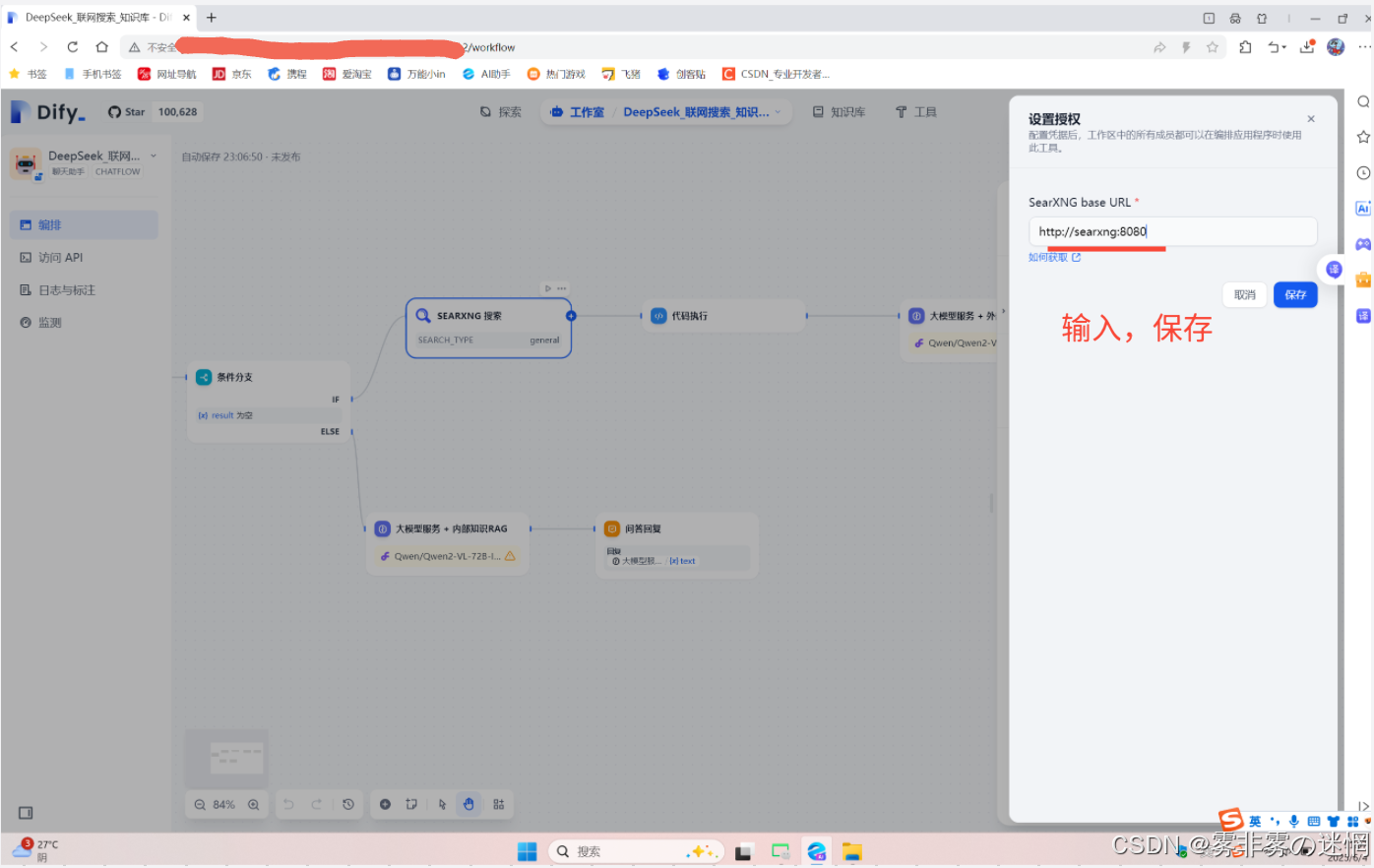Click the floating translate bubble
Viewport: 1374px width, 868px height.
(x=1334, y=269)
